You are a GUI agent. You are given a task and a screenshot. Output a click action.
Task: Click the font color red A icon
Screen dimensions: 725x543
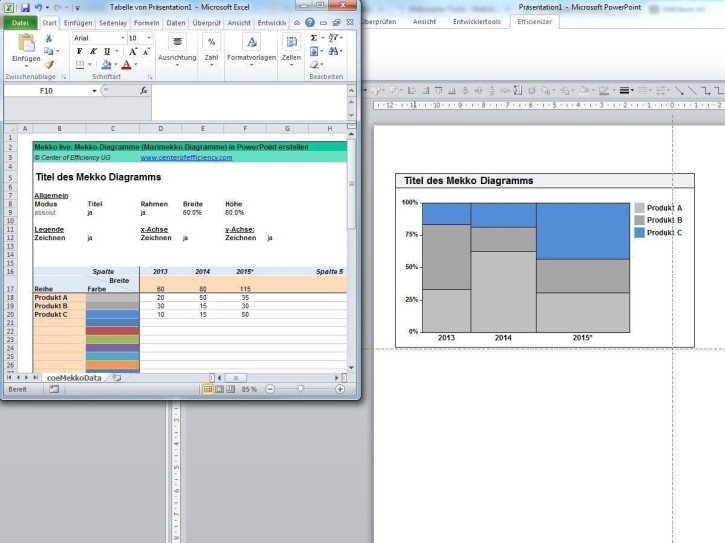126,65
